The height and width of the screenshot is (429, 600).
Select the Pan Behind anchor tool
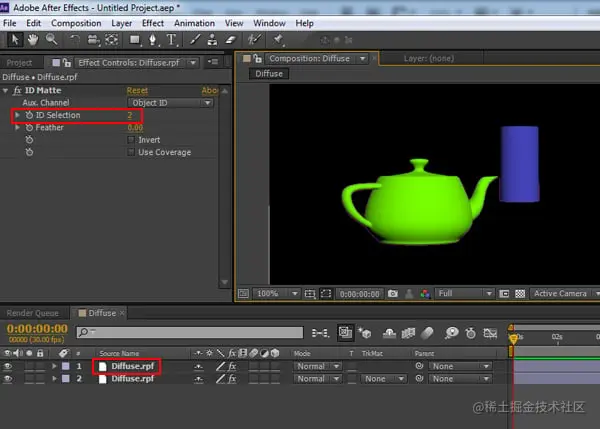click(112, 39)
